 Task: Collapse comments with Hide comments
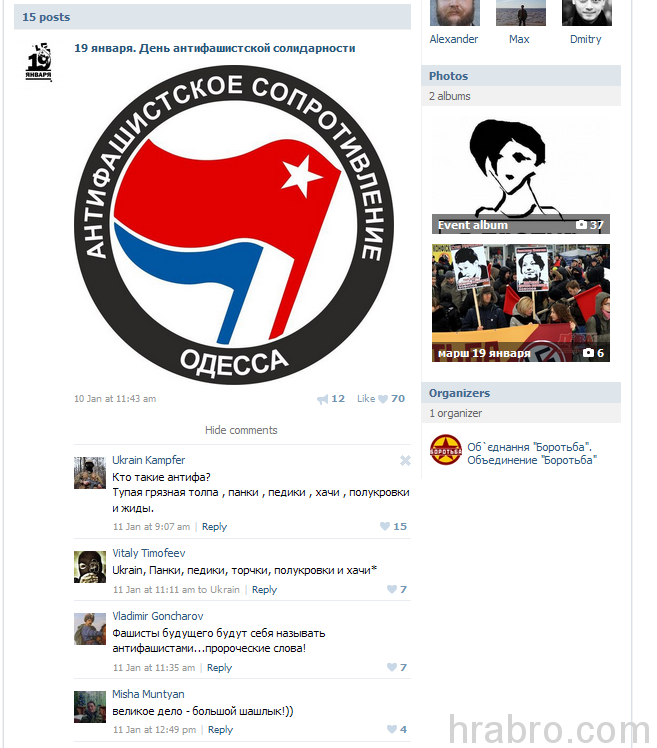tap(241, 430)
